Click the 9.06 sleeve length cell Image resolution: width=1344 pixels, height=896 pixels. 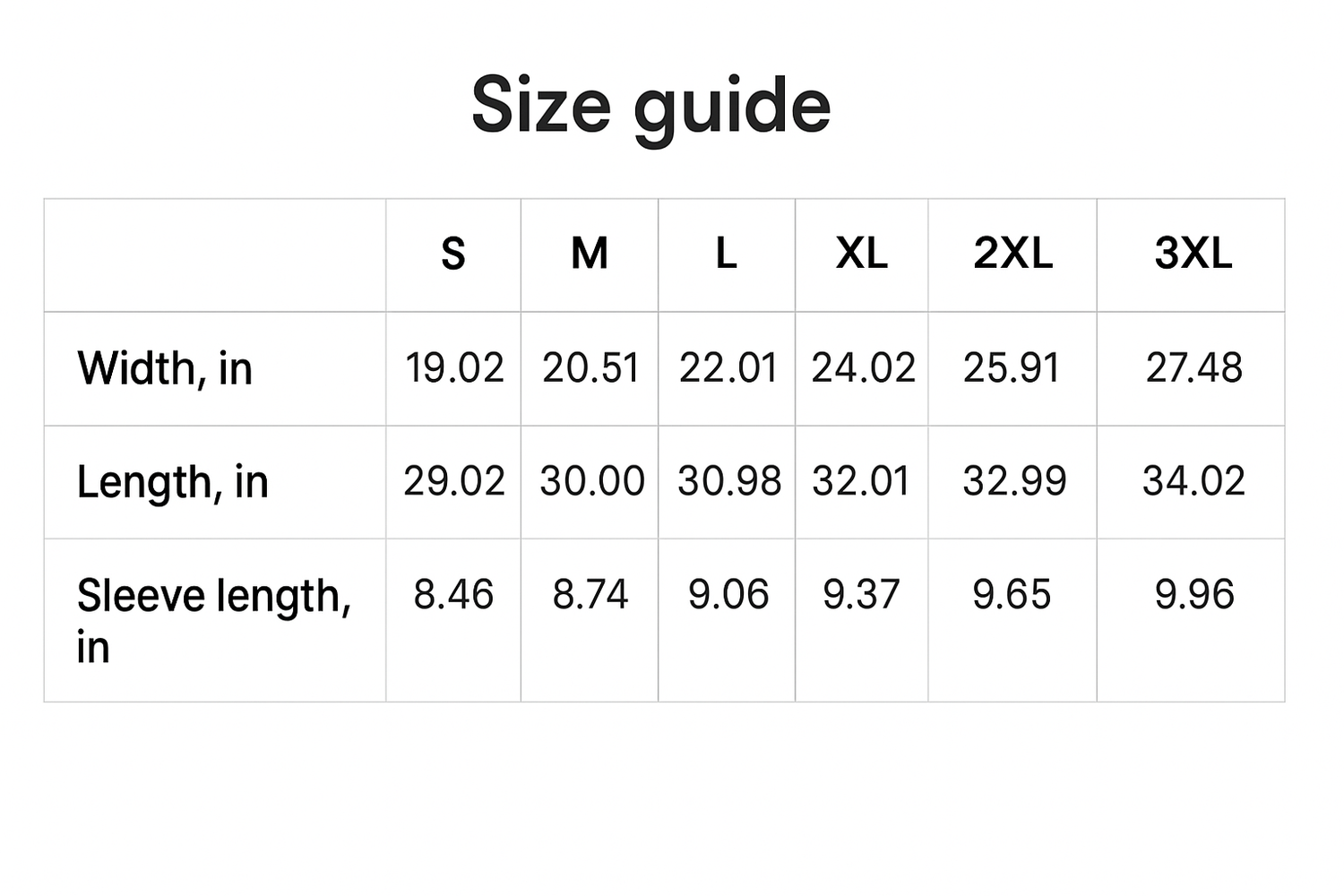(728, 595)
